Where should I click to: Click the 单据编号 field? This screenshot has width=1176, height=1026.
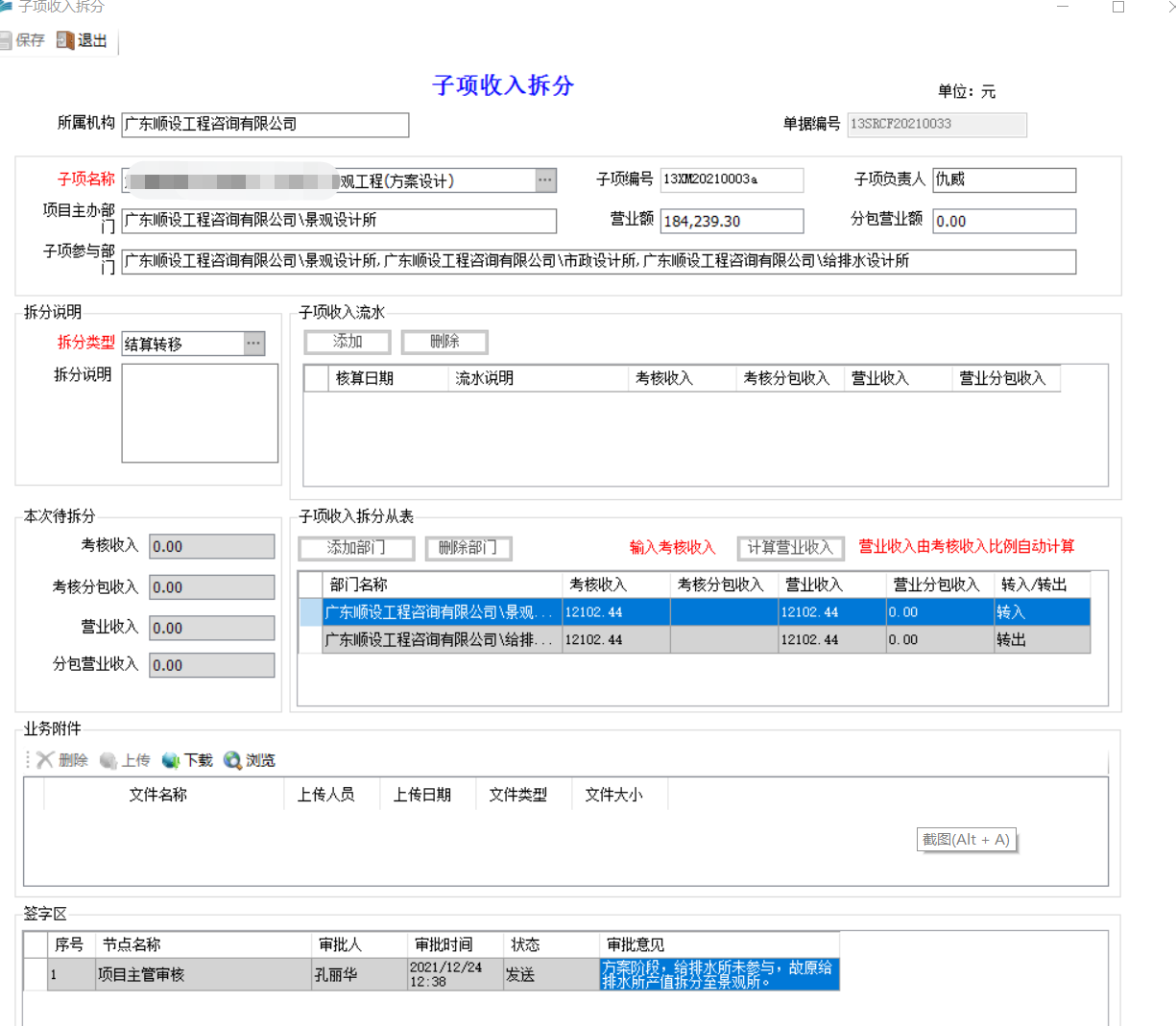[x=937, y=125]
